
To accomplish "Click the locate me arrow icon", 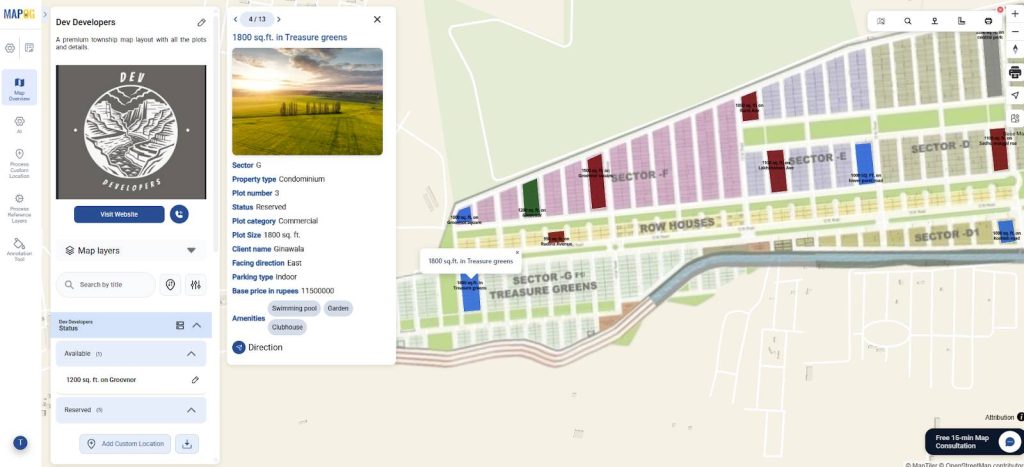I will pos(1015,95).
